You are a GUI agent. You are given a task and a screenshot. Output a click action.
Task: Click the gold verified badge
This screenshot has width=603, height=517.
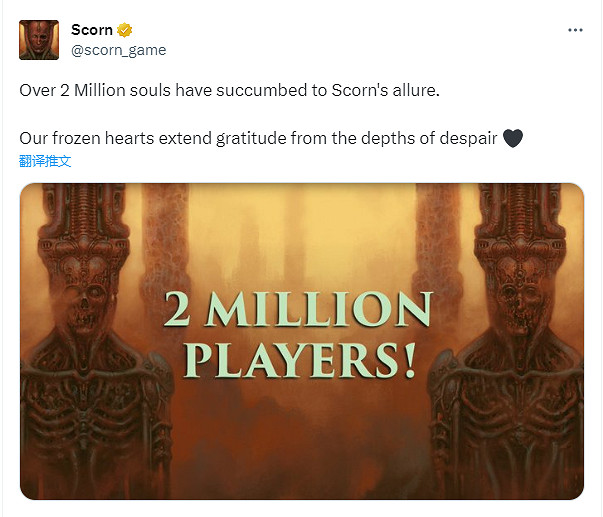pyautogui.click(x=125, y=30)
